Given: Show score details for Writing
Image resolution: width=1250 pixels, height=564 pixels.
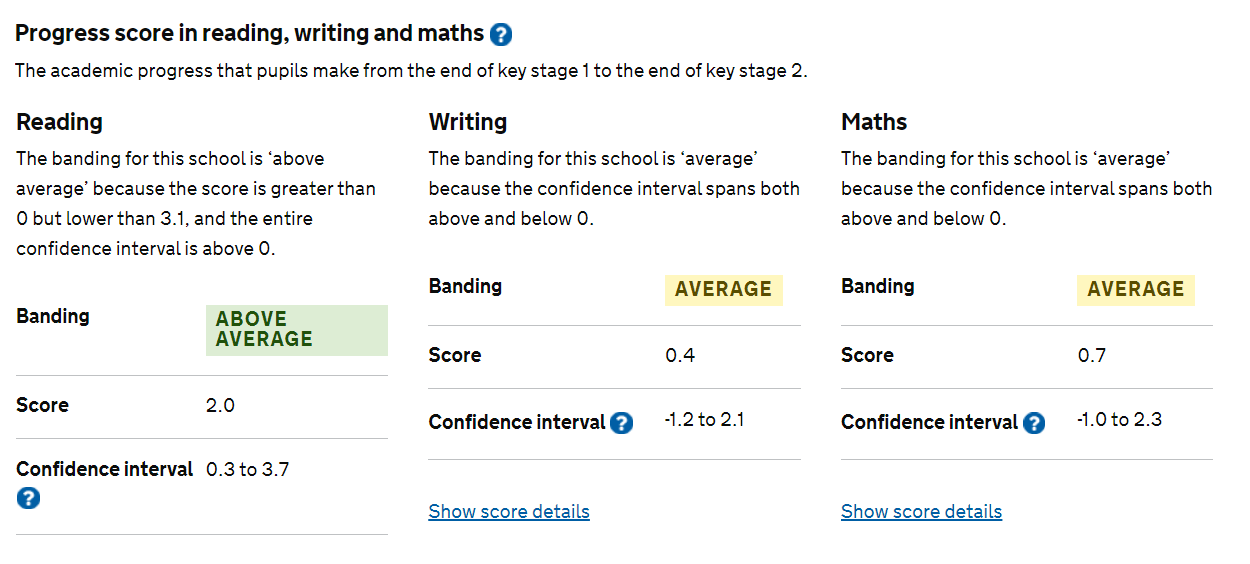Looking at the screenshot, I should tap(509, 511).
